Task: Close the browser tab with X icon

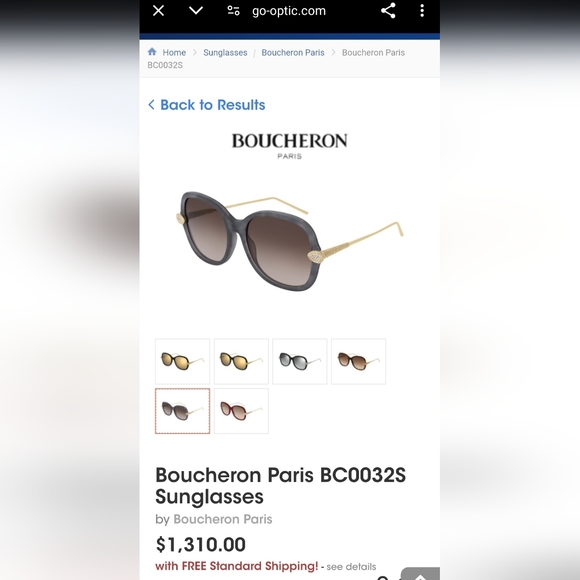Action: point(158,11)
